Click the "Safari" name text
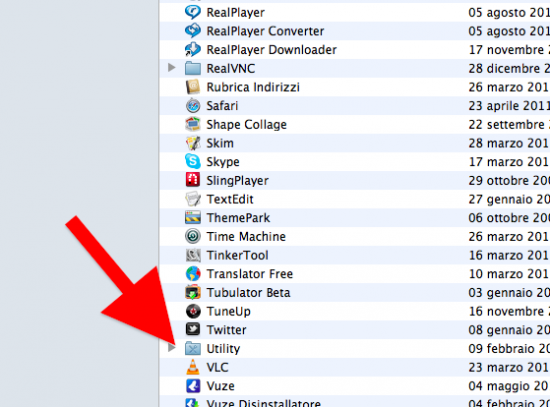Screen dimensions: 550x407 point(222,106)
